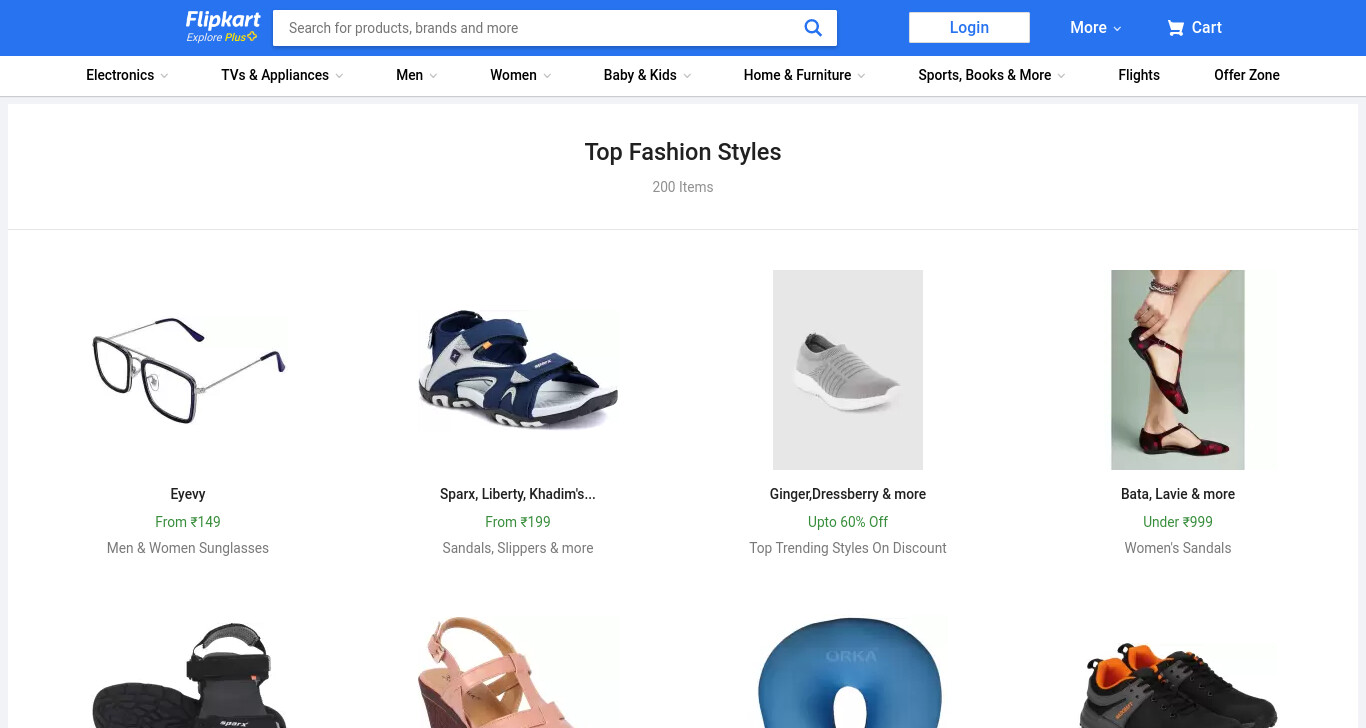Click the Upto 60% Off text

848,522
